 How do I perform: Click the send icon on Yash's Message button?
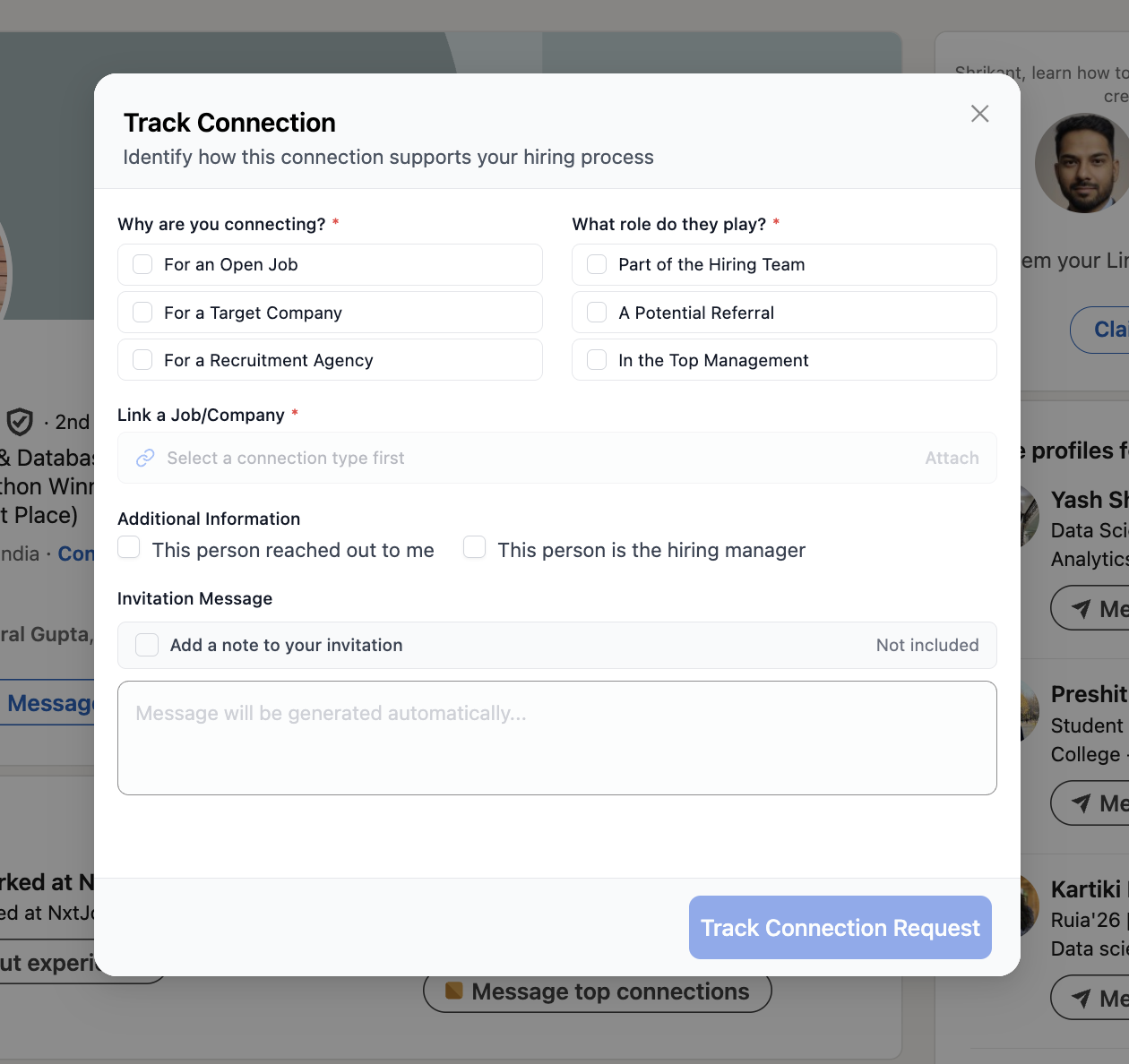(x=1081, y=608)
